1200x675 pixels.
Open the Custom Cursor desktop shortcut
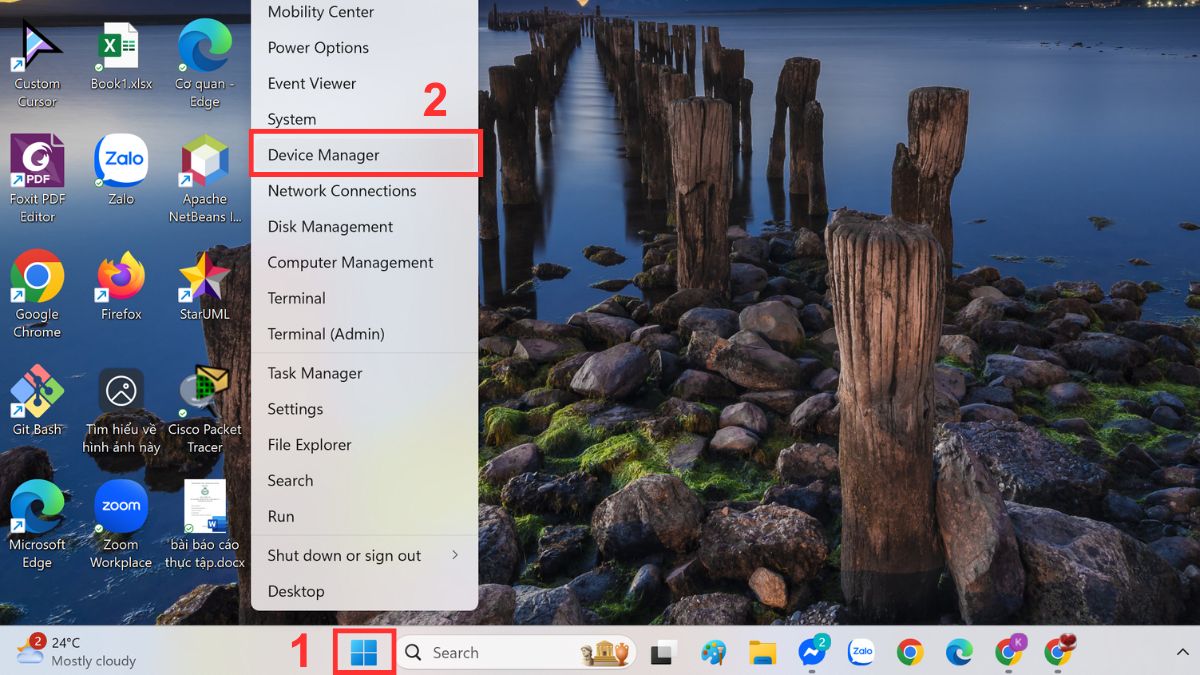coord(37,64)
